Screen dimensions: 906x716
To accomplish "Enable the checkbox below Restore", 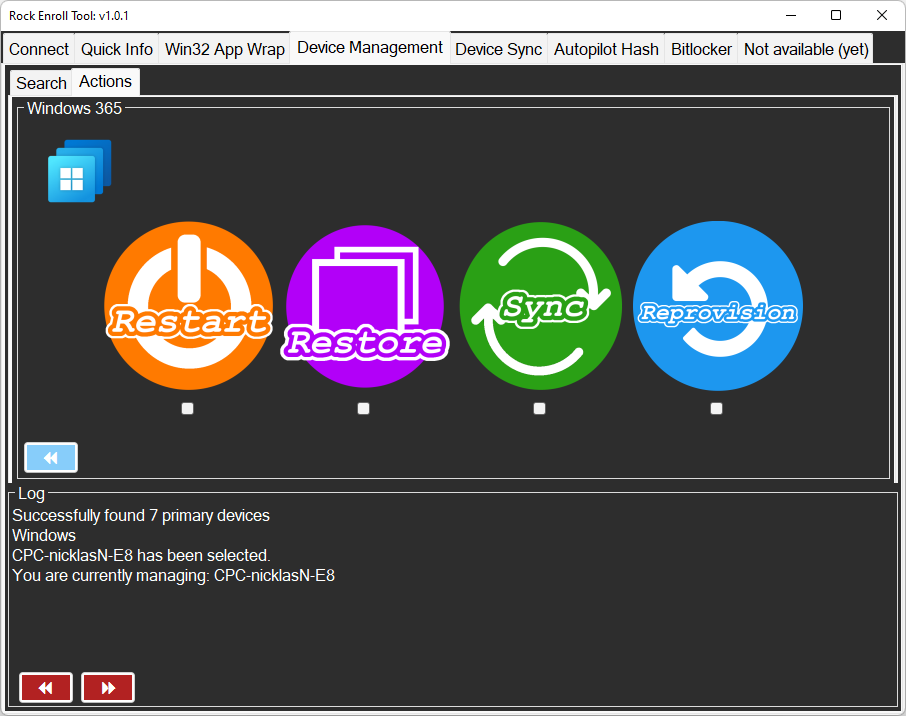I will pos(364,408).
